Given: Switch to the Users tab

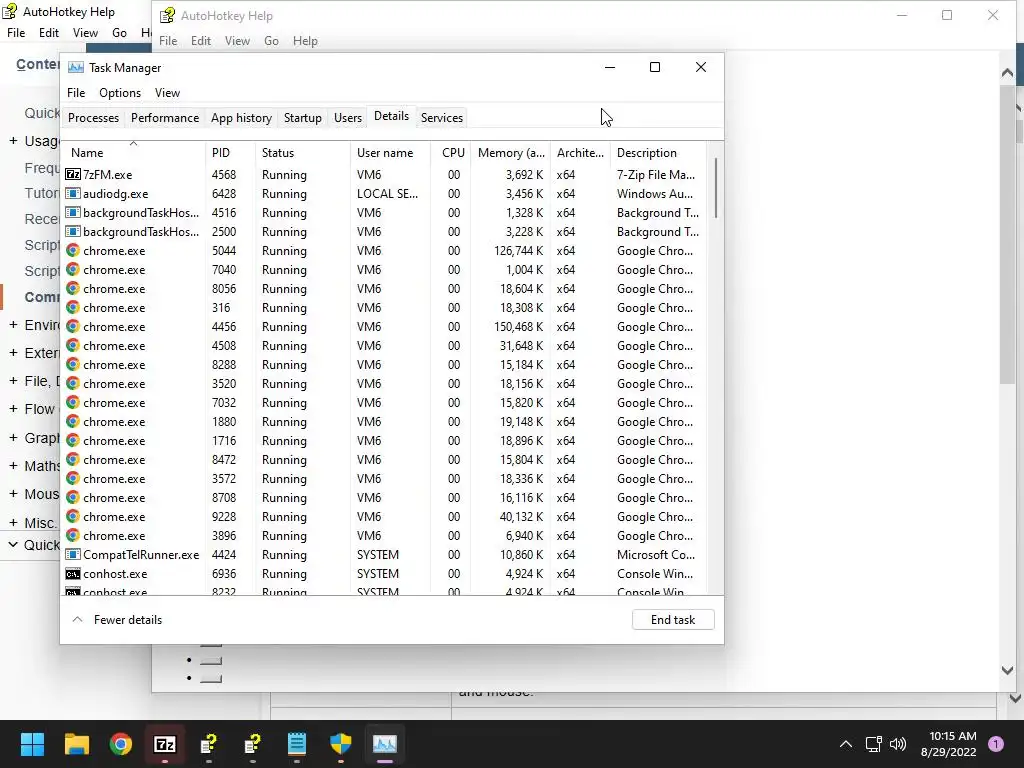Looking at the screenshot, I should click(347, 118).
